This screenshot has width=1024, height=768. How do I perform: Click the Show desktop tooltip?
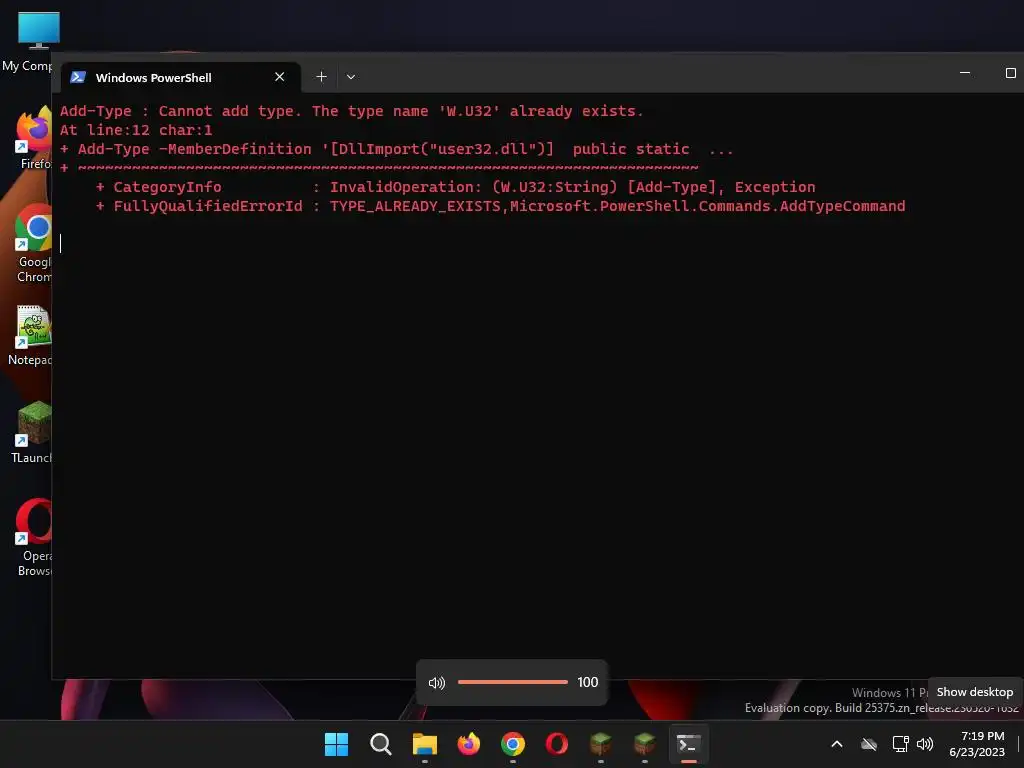(975, 692)
